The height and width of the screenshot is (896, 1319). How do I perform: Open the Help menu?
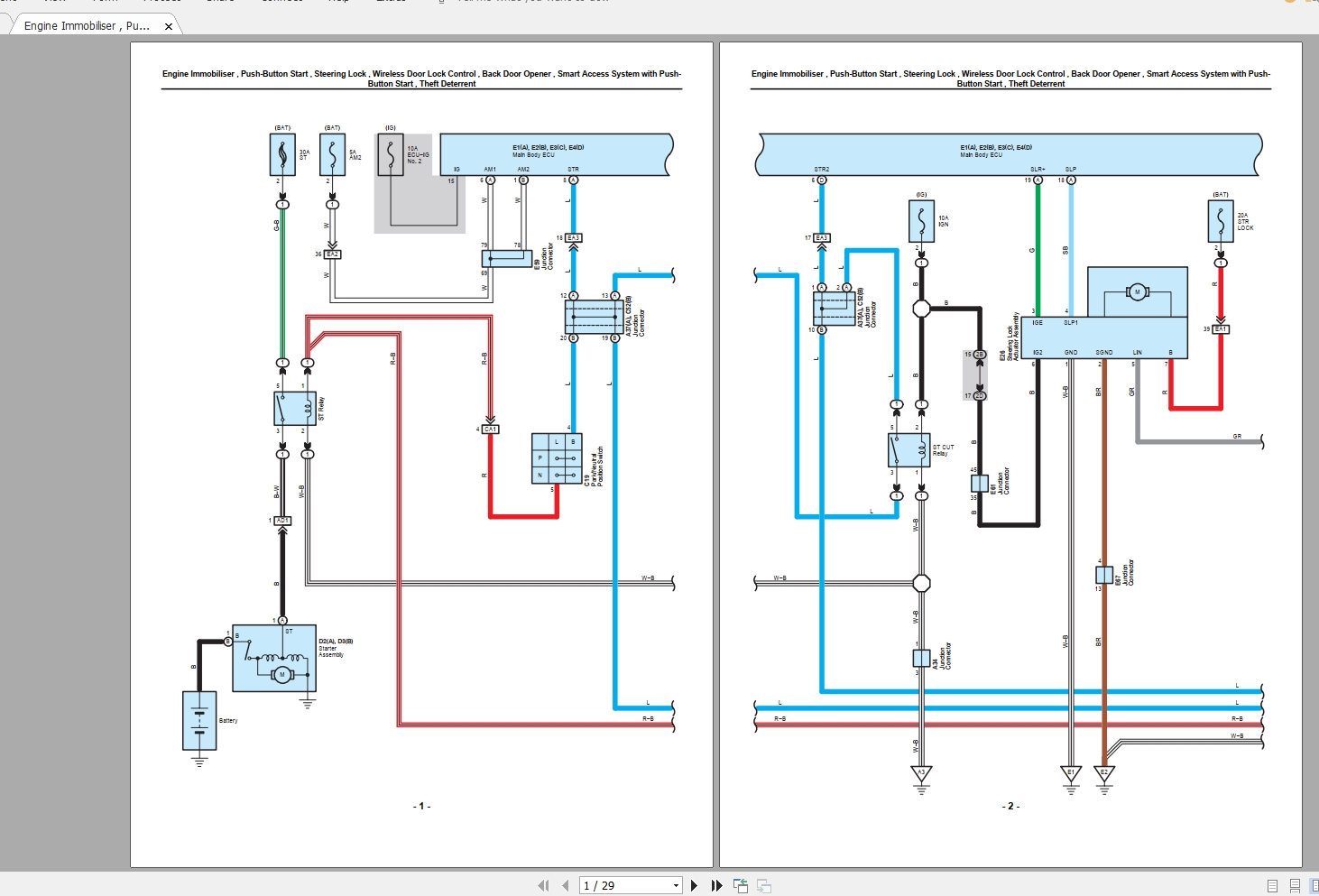point(339,2)
